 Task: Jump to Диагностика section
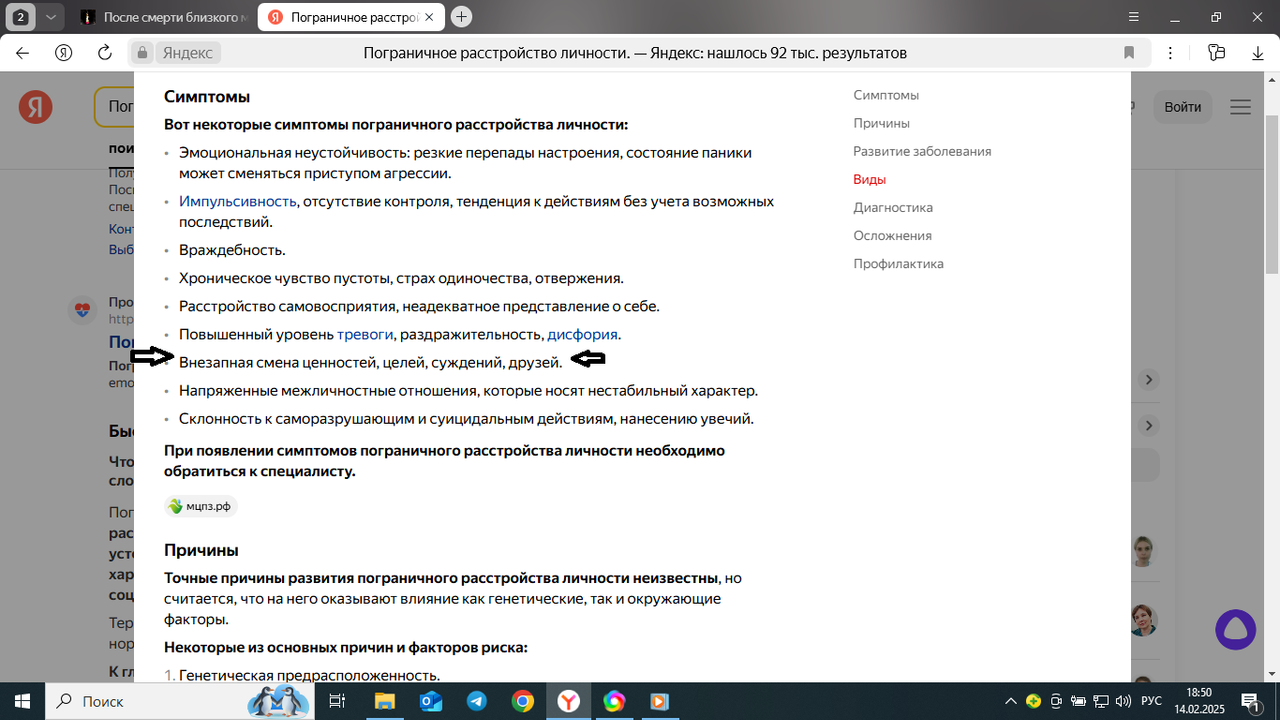893,207
